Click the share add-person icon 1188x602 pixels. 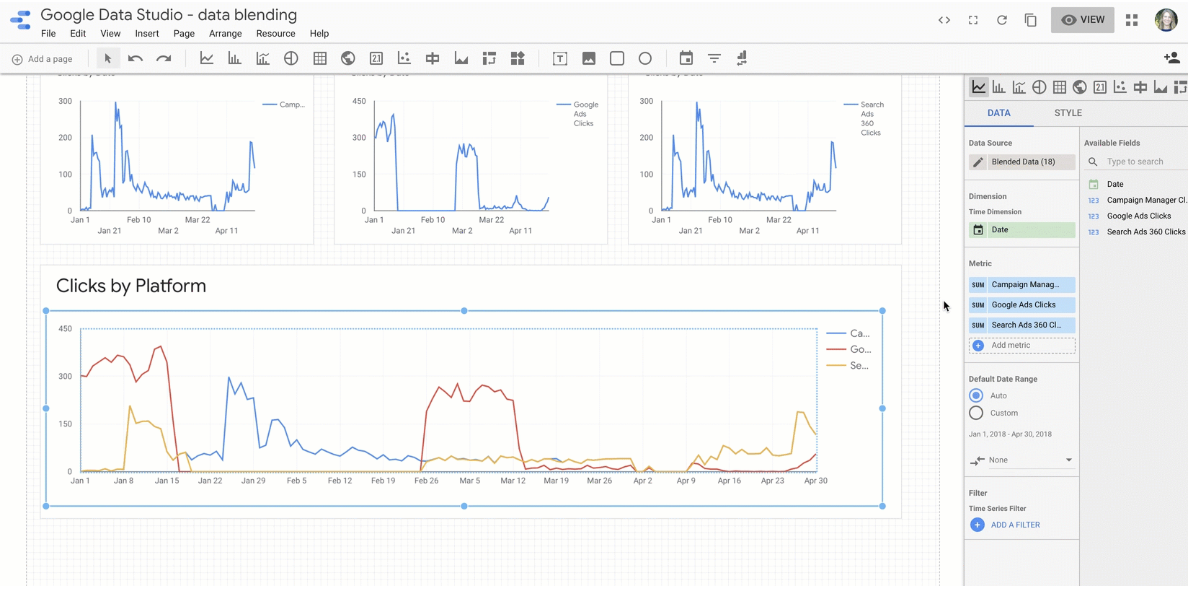(x=1171, y=58)
